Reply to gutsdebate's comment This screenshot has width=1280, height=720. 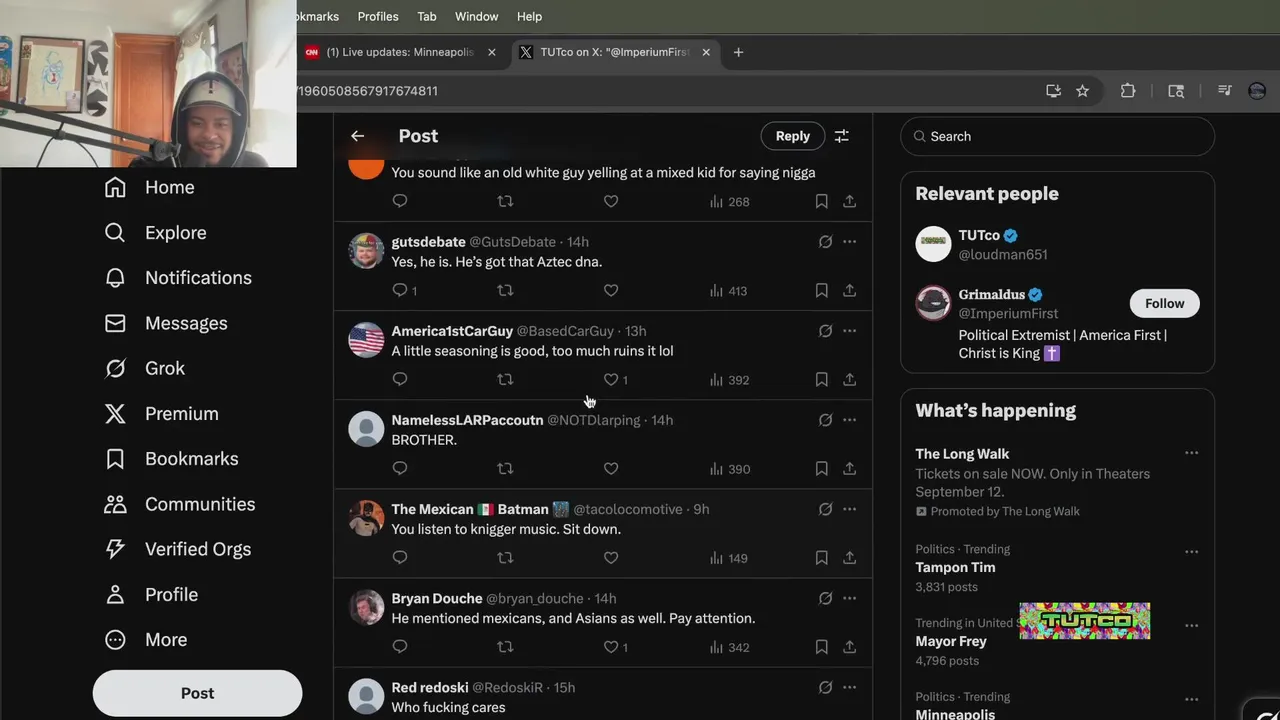pyautogui.click(x=400, y=290)
